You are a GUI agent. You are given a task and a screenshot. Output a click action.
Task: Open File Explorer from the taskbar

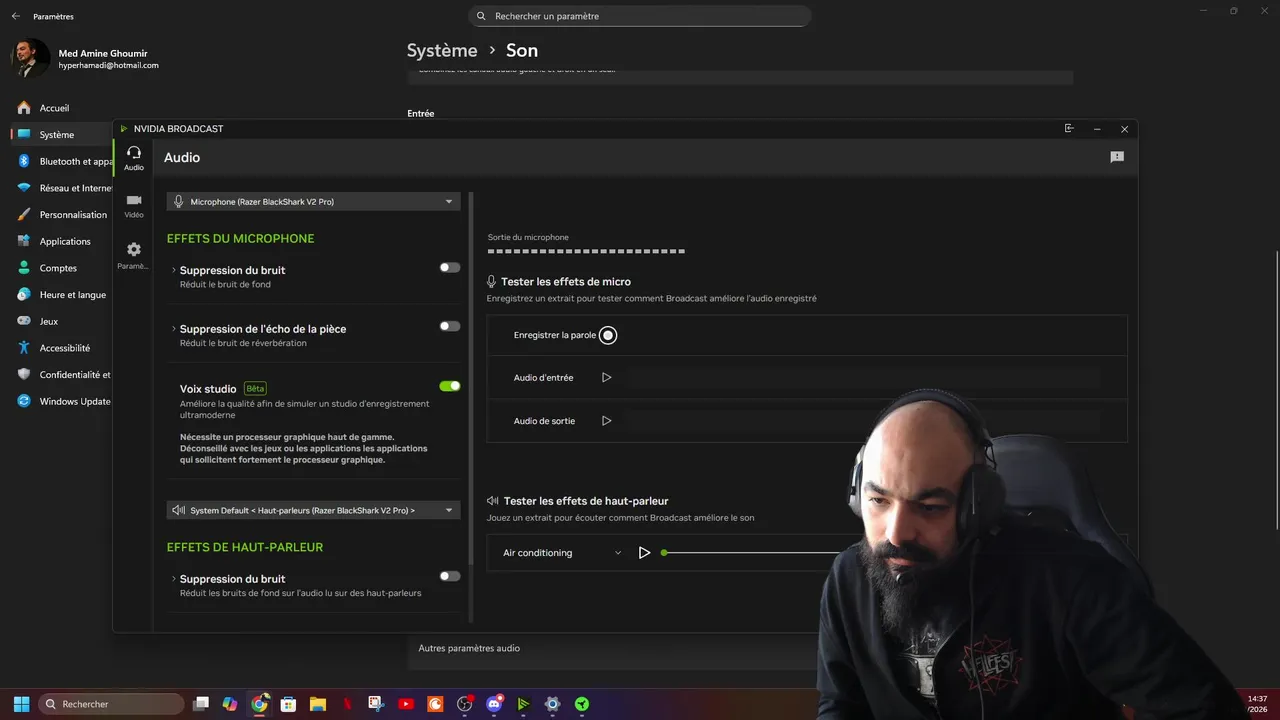pos(318,704)
